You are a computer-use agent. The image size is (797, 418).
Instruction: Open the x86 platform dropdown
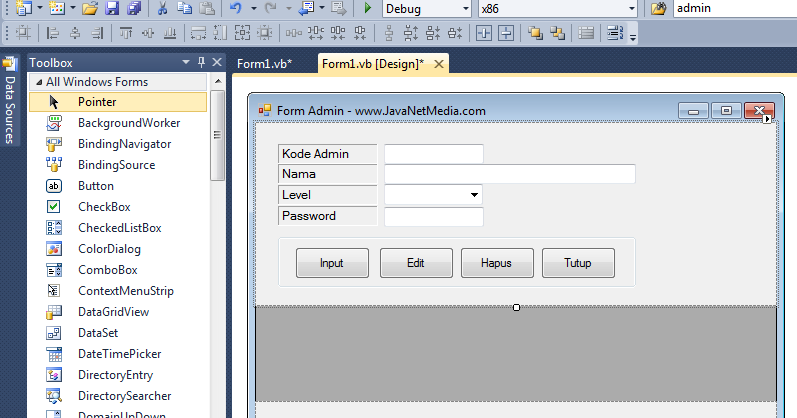coord(632,9)
